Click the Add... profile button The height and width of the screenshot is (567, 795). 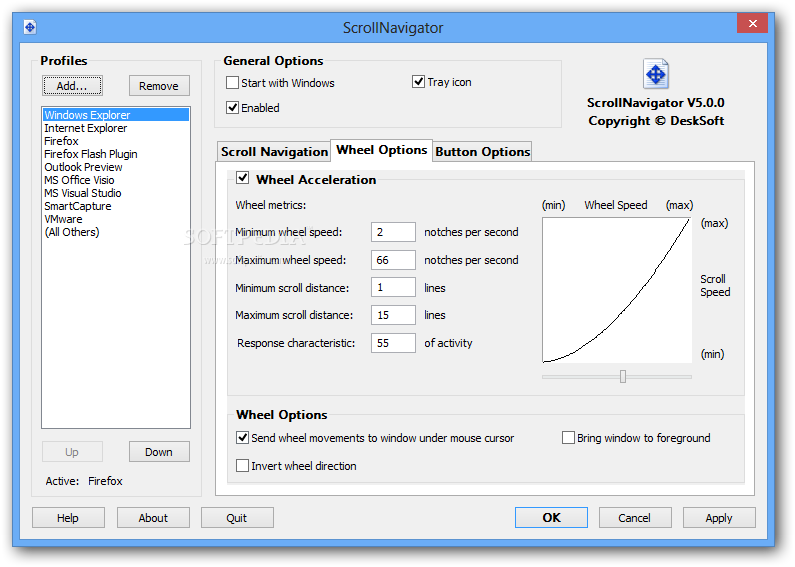tap(72, 86)
